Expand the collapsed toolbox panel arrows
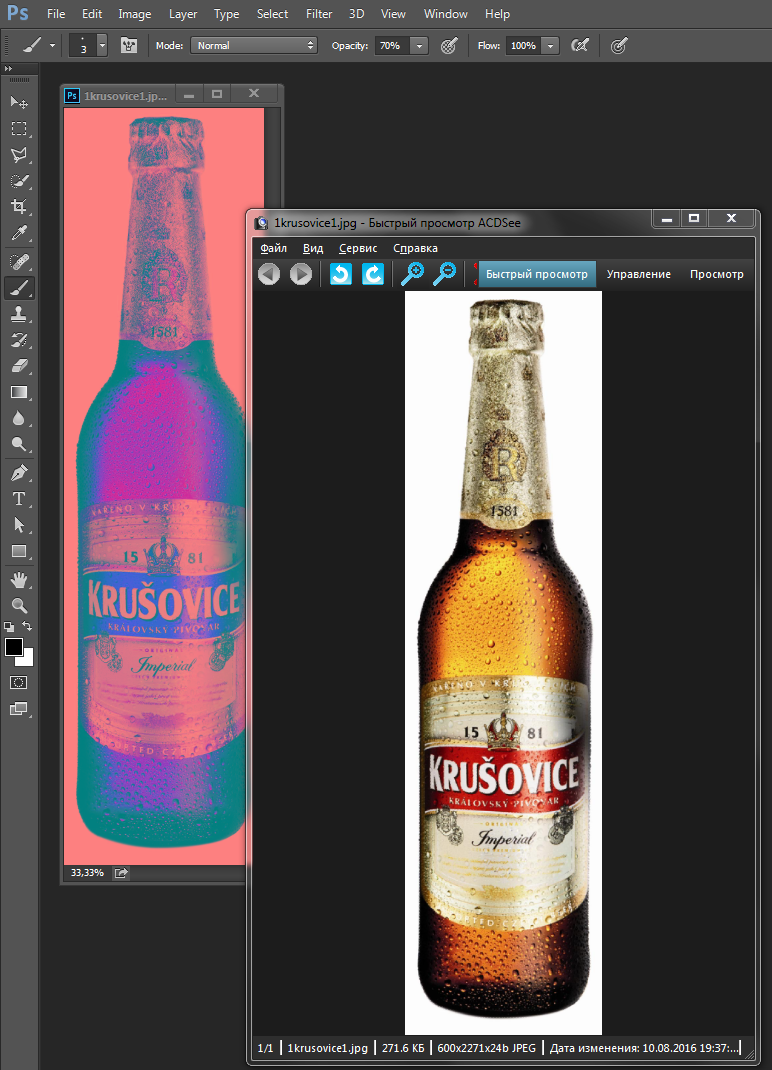Screen dimensions: 772x1070 pyautogui.click(x=8, y=69)
